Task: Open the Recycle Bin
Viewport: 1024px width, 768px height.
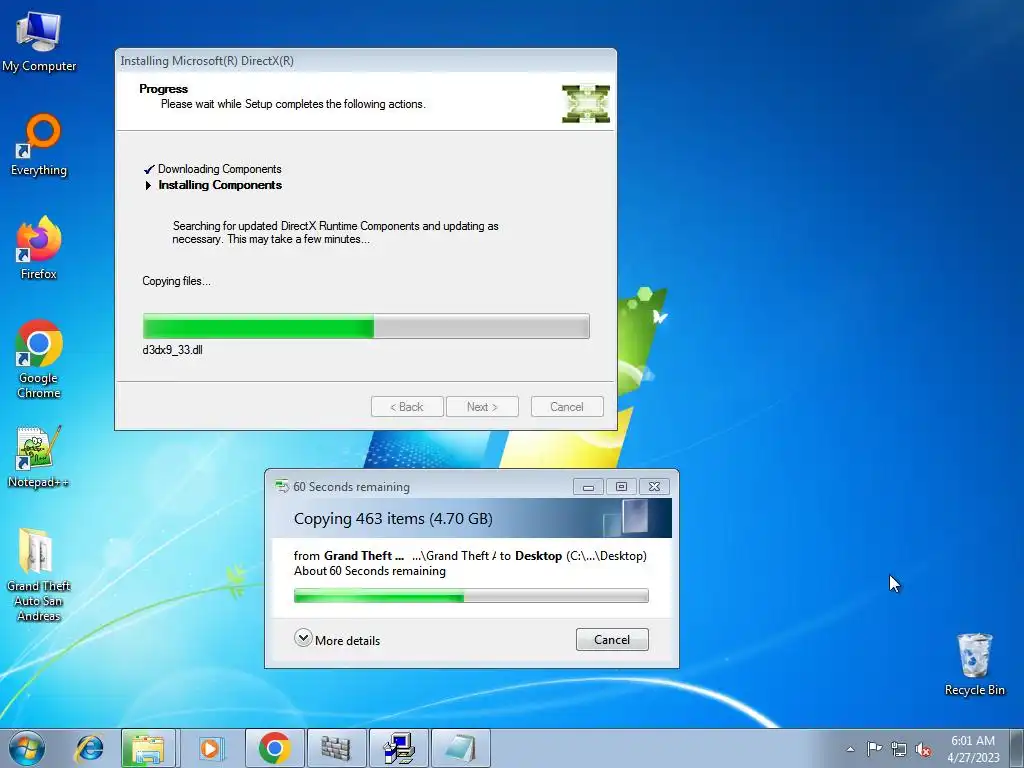Action: (x=974, y=664)
